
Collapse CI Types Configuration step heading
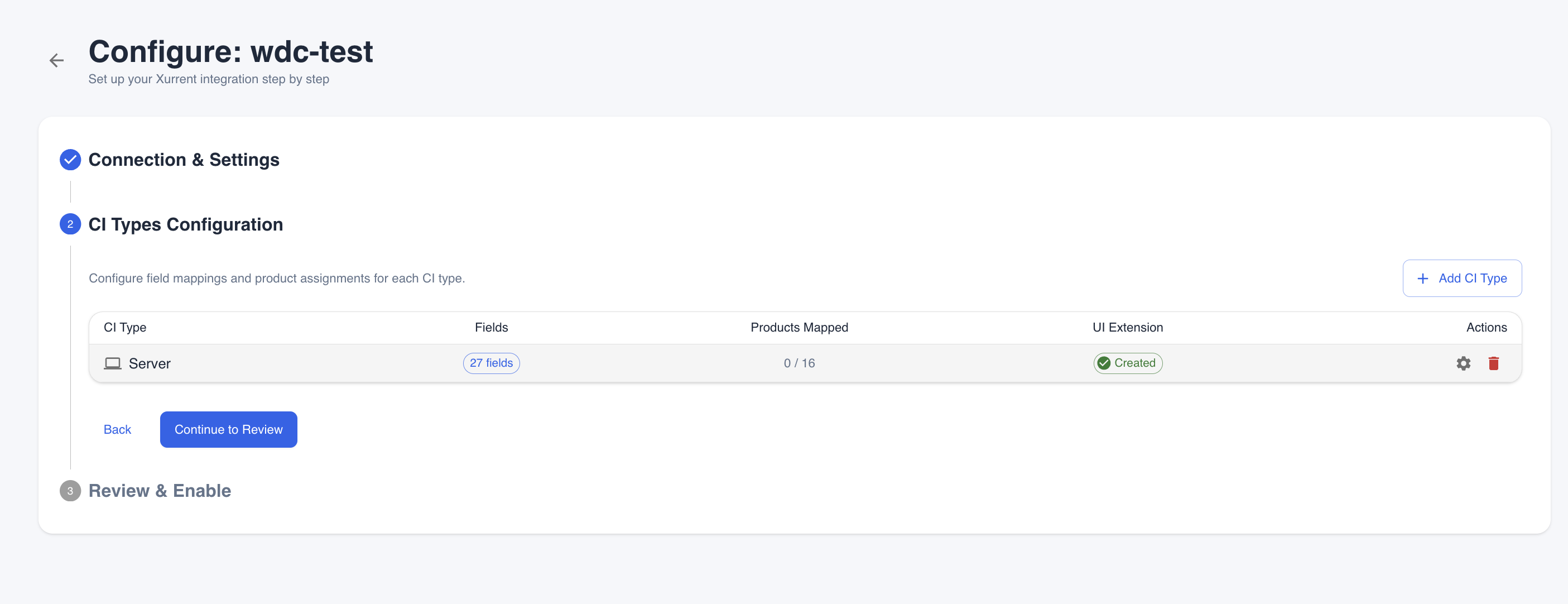[x=185, y=224]
